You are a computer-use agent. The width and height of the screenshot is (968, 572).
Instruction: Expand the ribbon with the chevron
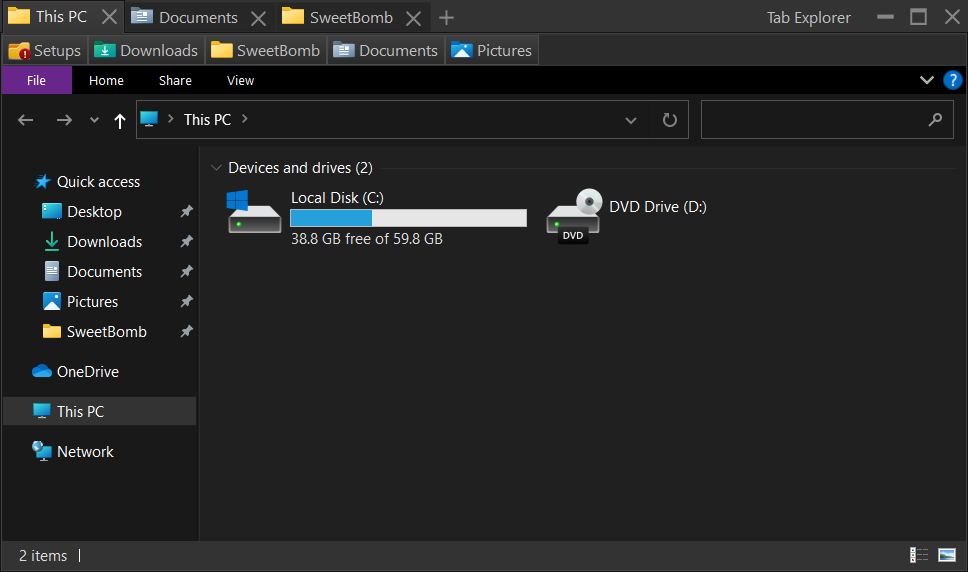tap(926, 80)
